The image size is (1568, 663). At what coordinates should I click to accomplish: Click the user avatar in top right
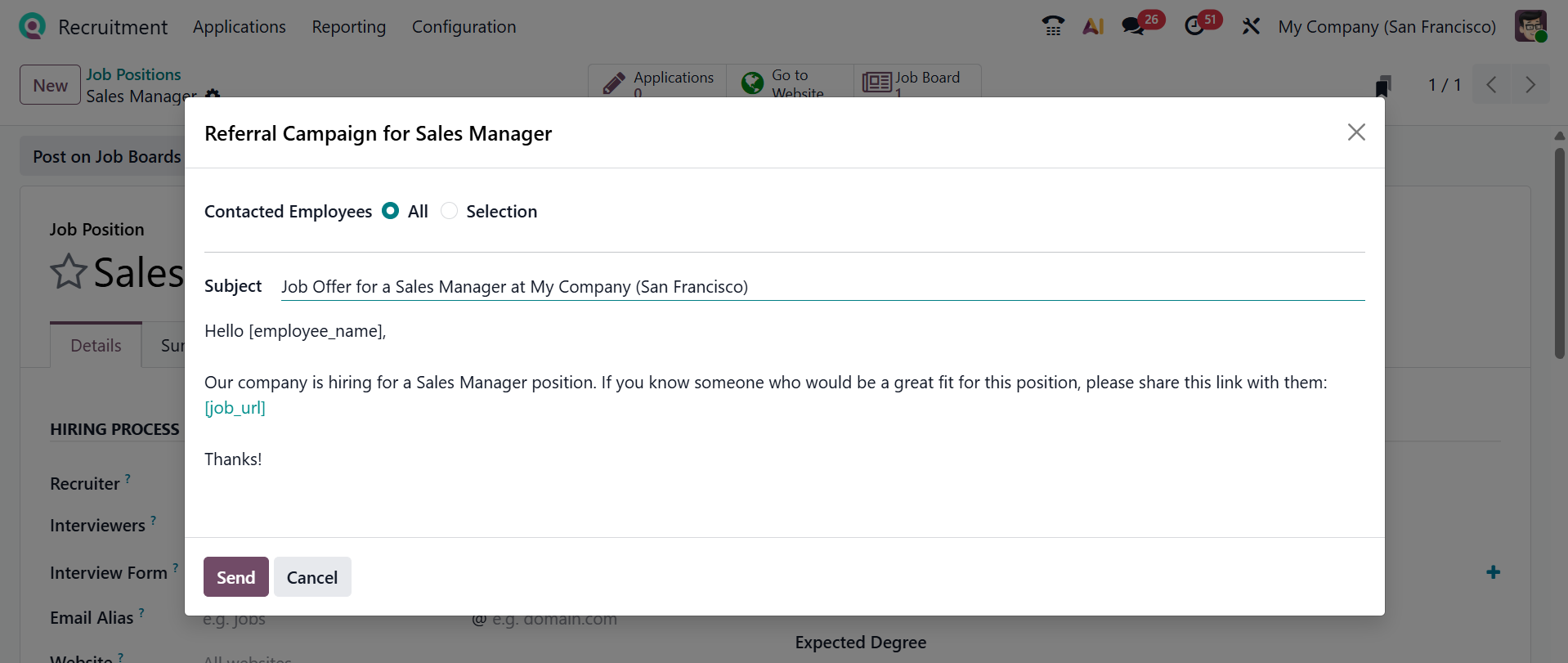1530,26
